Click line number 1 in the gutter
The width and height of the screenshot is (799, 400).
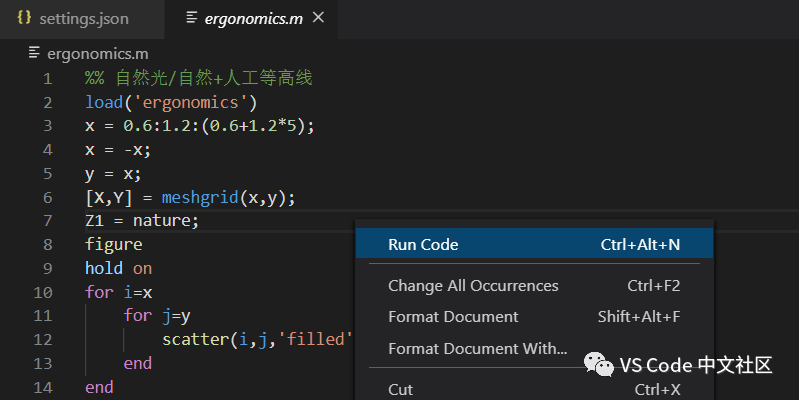(x=47, y=79)
